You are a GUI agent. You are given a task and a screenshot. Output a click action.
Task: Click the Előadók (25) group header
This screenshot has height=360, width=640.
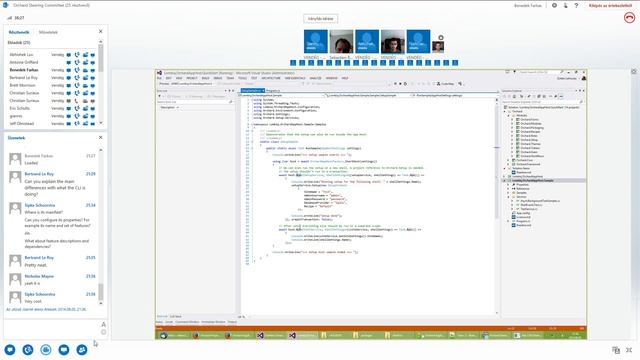pyautogui.click(x=19, y=42)
